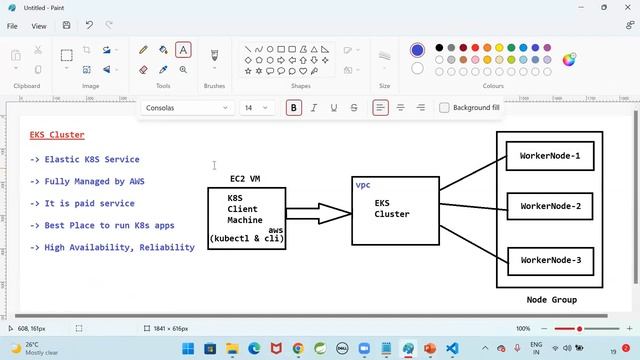Viewport: 640px width, 360px height.
Task: Click the Cut scissors icon
Action: point(38,50)
